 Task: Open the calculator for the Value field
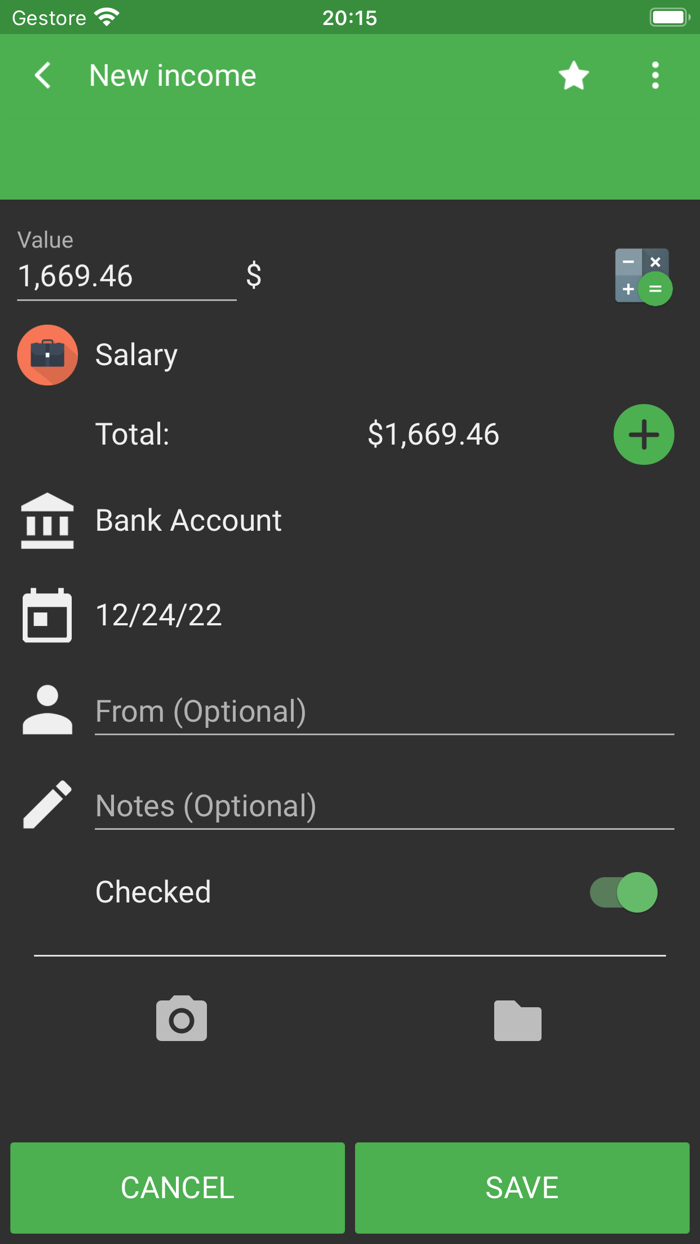pos(643,275)
